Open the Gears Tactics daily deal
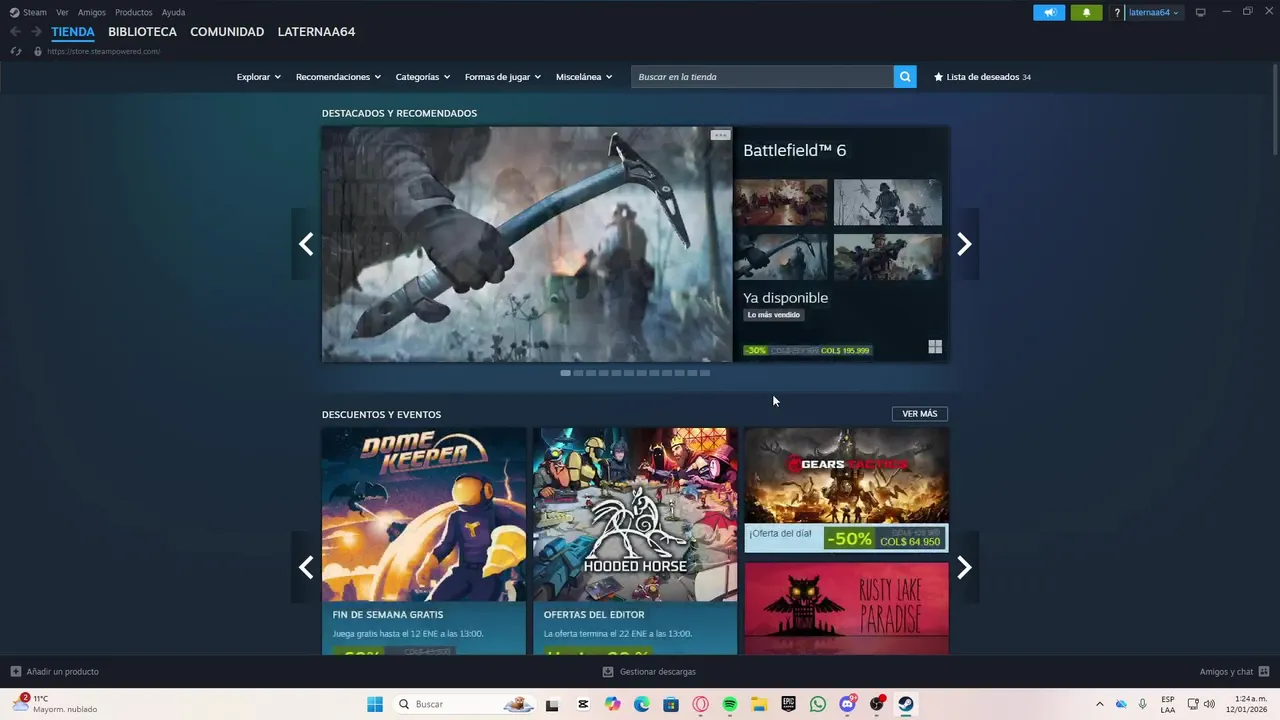 (846, 490)
